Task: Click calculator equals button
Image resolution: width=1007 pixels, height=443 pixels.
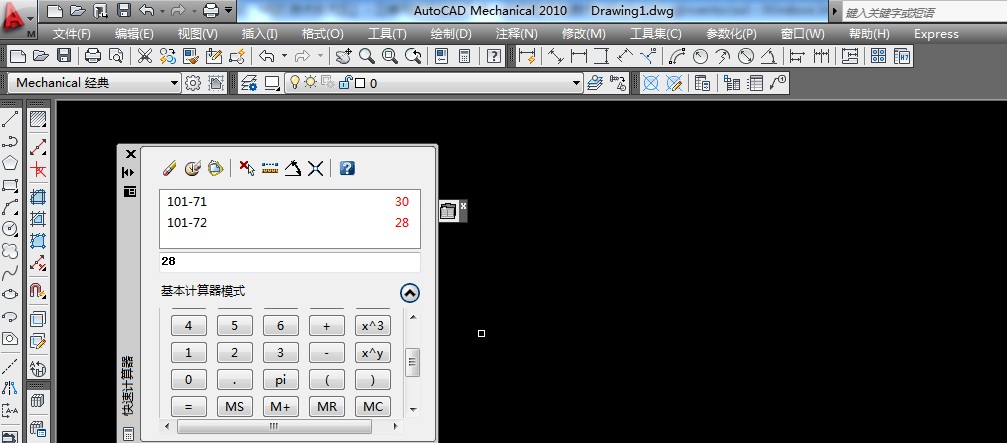Action: pyautogui.click(x=188, y=406)
